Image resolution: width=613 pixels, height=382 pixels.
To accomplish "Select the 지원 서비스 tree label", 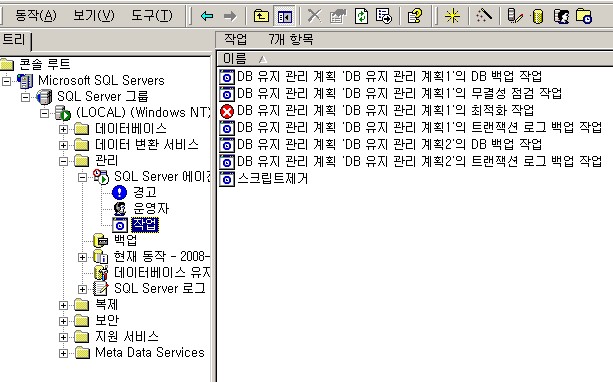I will 127,337.
